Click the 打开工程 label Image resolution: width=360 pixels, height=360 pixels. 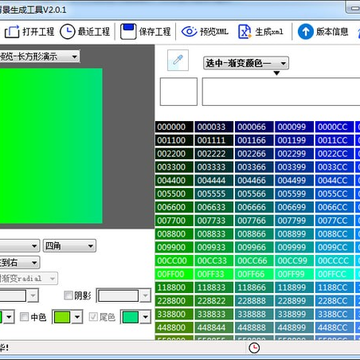pos(38,32)
